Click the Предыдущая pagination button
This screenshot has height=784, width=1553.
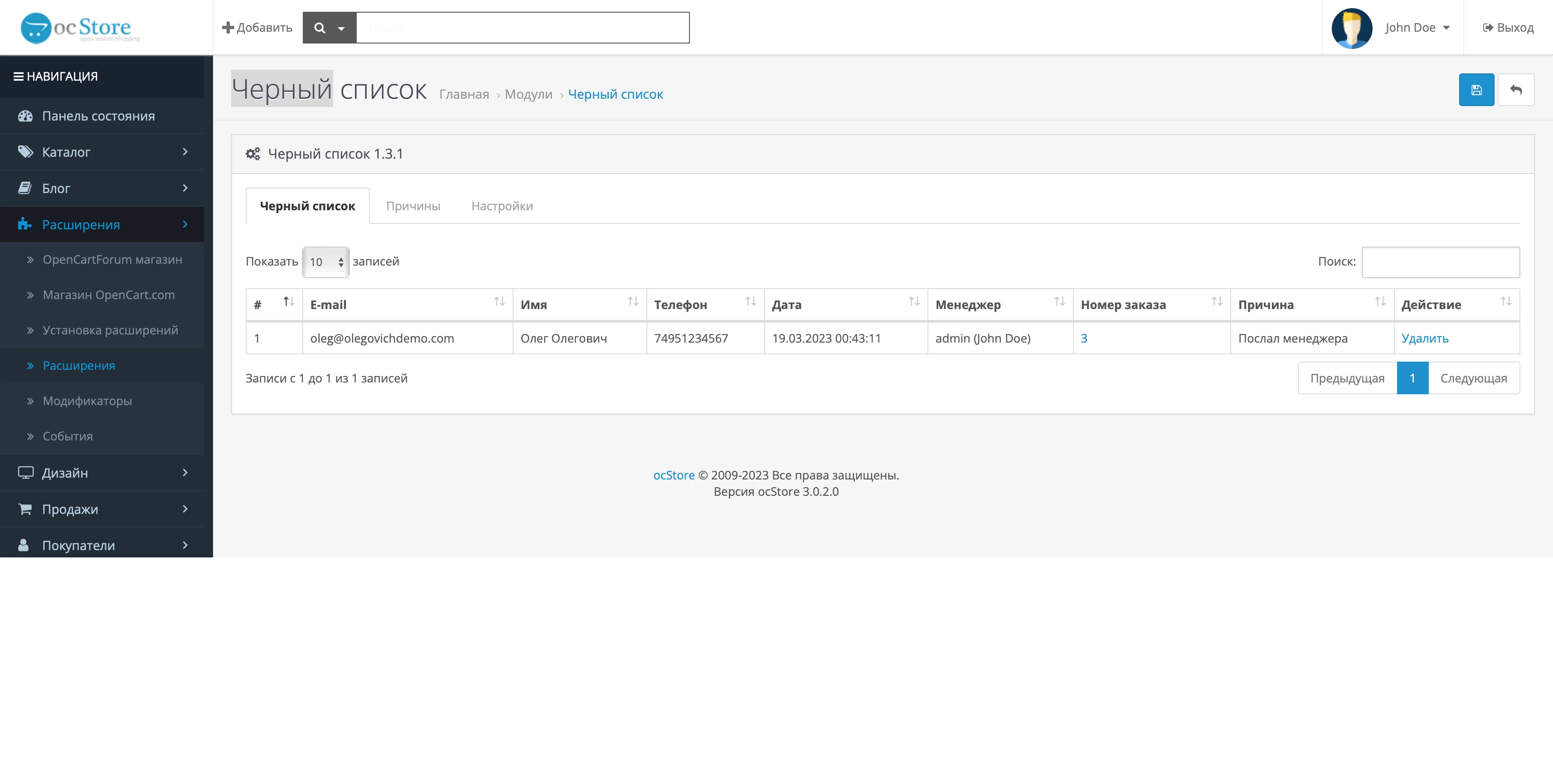pos(1347,378)
